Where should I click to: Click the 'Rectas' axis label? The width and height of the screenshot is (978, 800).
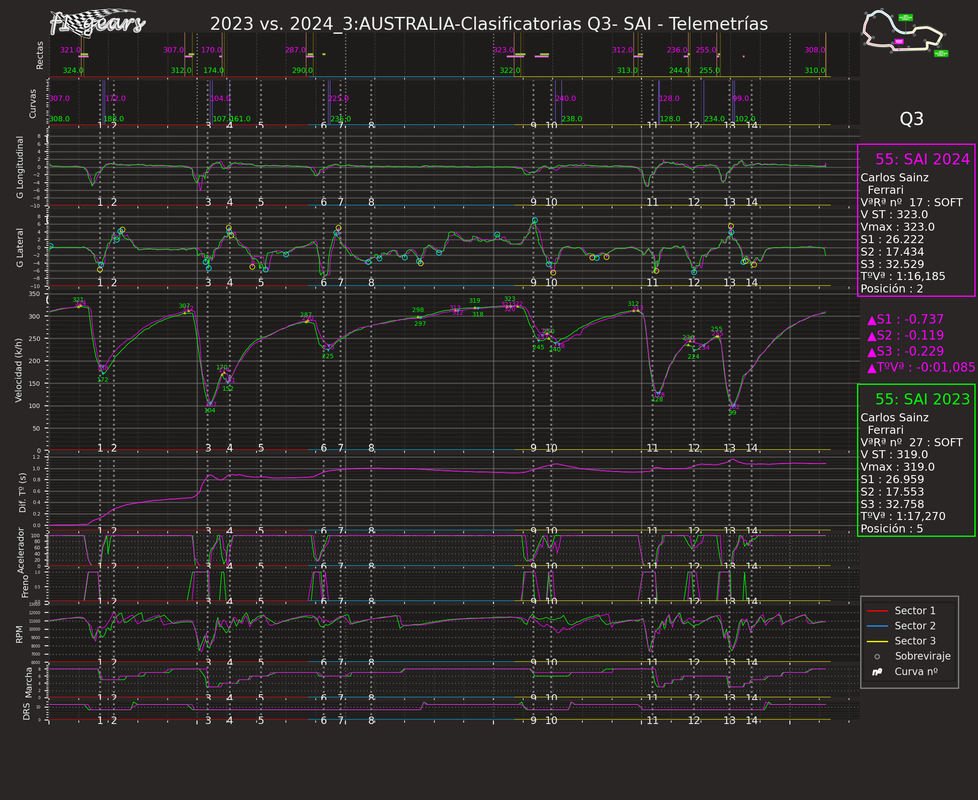pos(40,55)
